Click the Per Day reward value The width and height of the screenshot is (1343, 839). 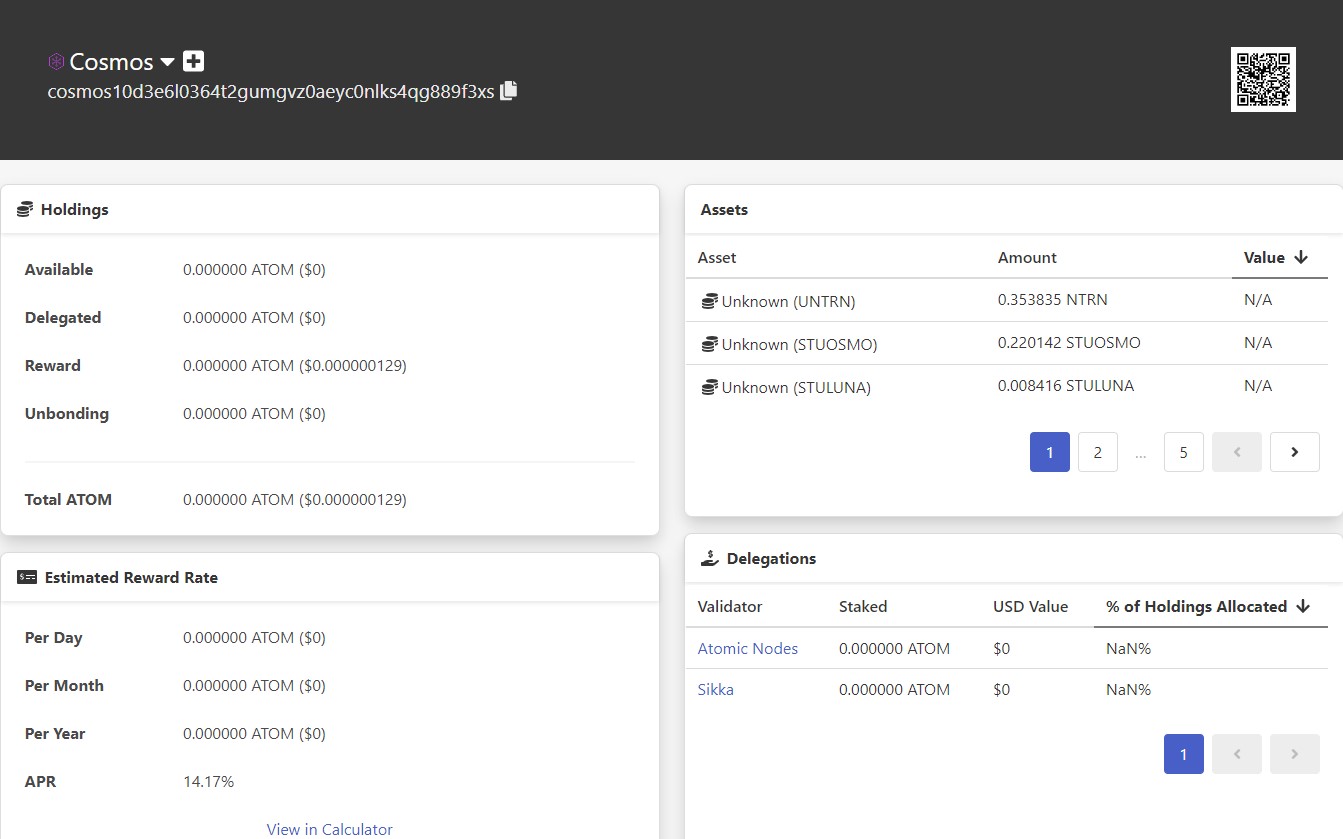coord(254,638)
